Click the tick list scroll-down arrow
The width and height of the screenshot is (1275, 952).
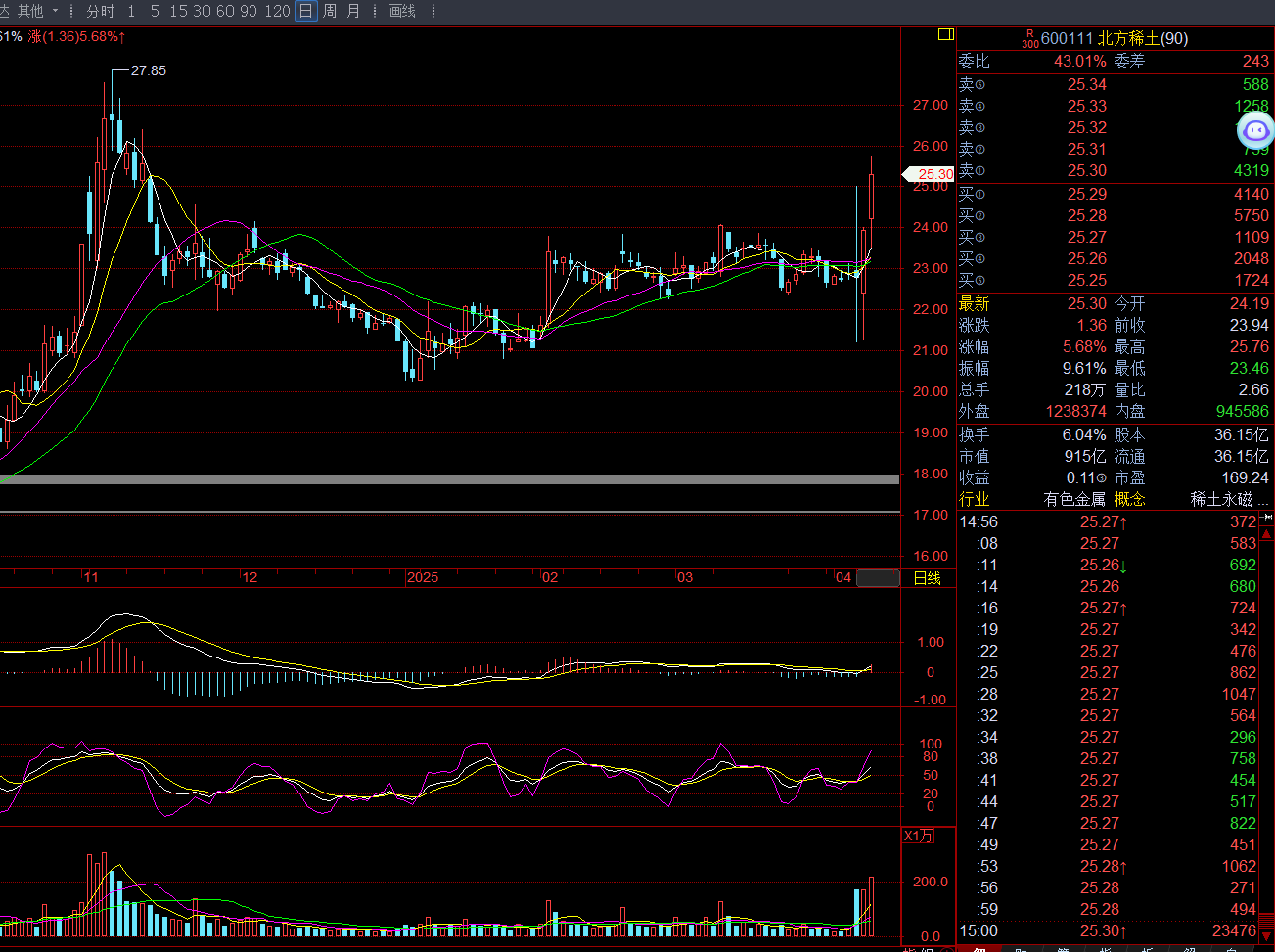[1266, 922]
